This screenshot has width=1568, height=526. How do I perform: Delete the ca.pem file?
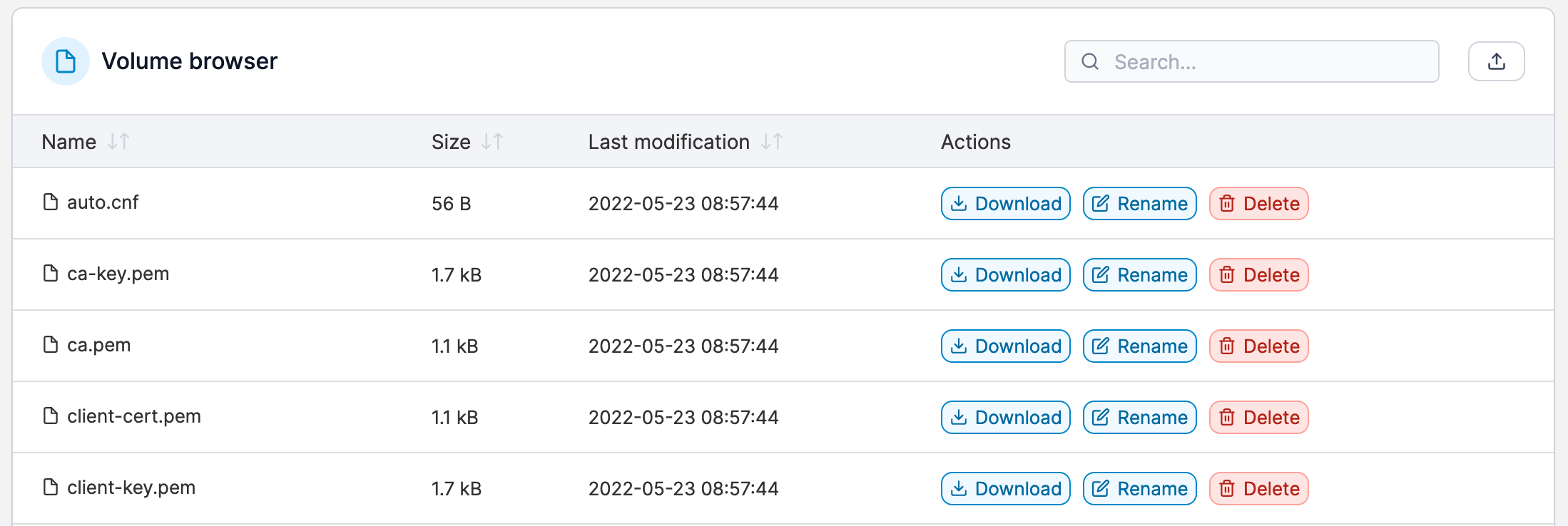1258,346
